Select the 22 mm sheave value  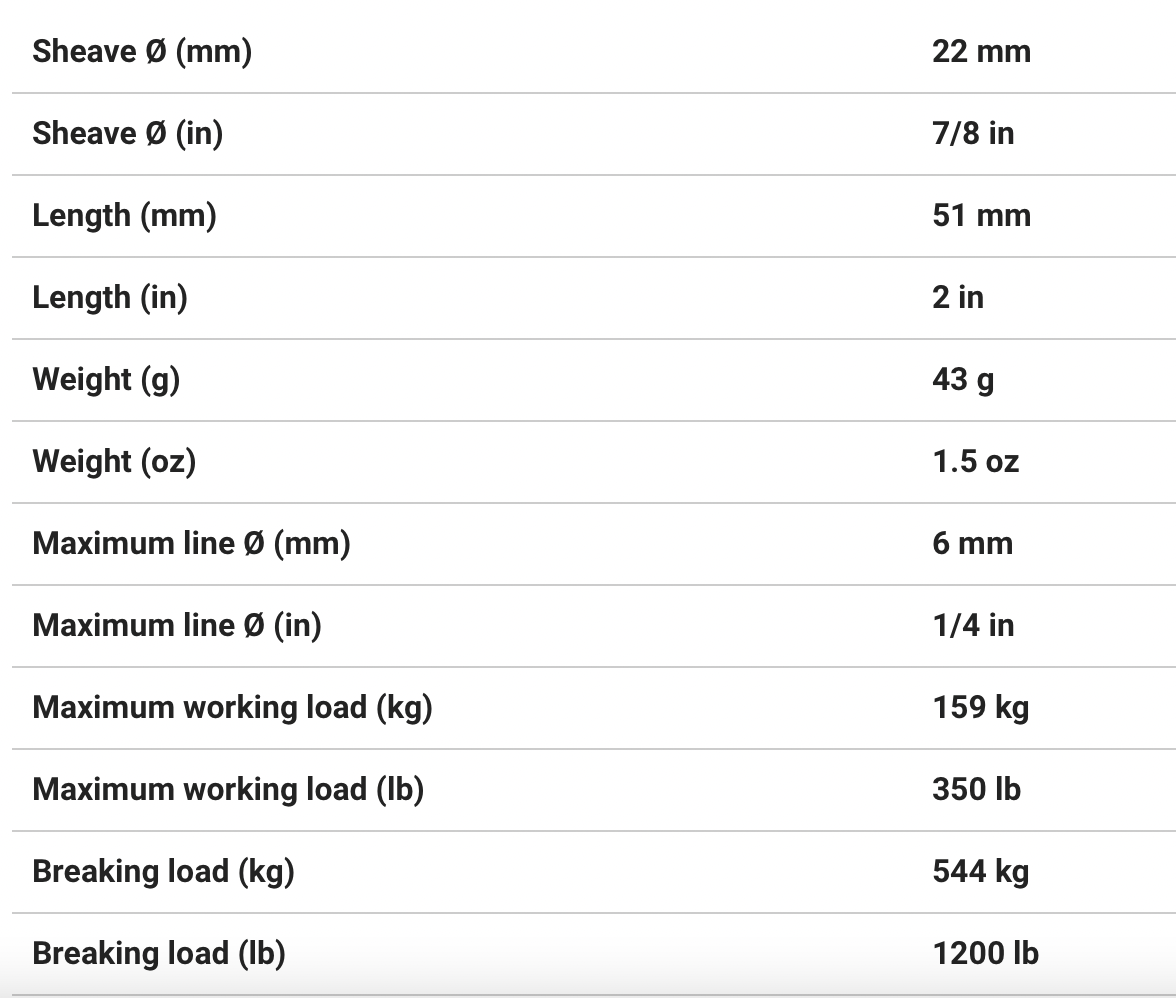(x=981, y=51)
